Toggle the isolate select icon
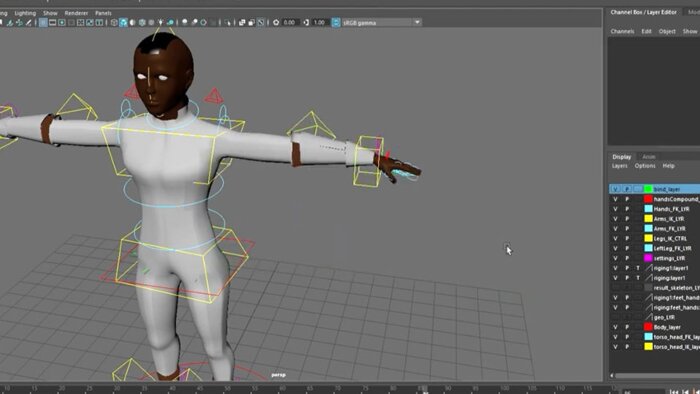Image resolution: width=700 pixels, height=394 pixels. pos(228,22)
